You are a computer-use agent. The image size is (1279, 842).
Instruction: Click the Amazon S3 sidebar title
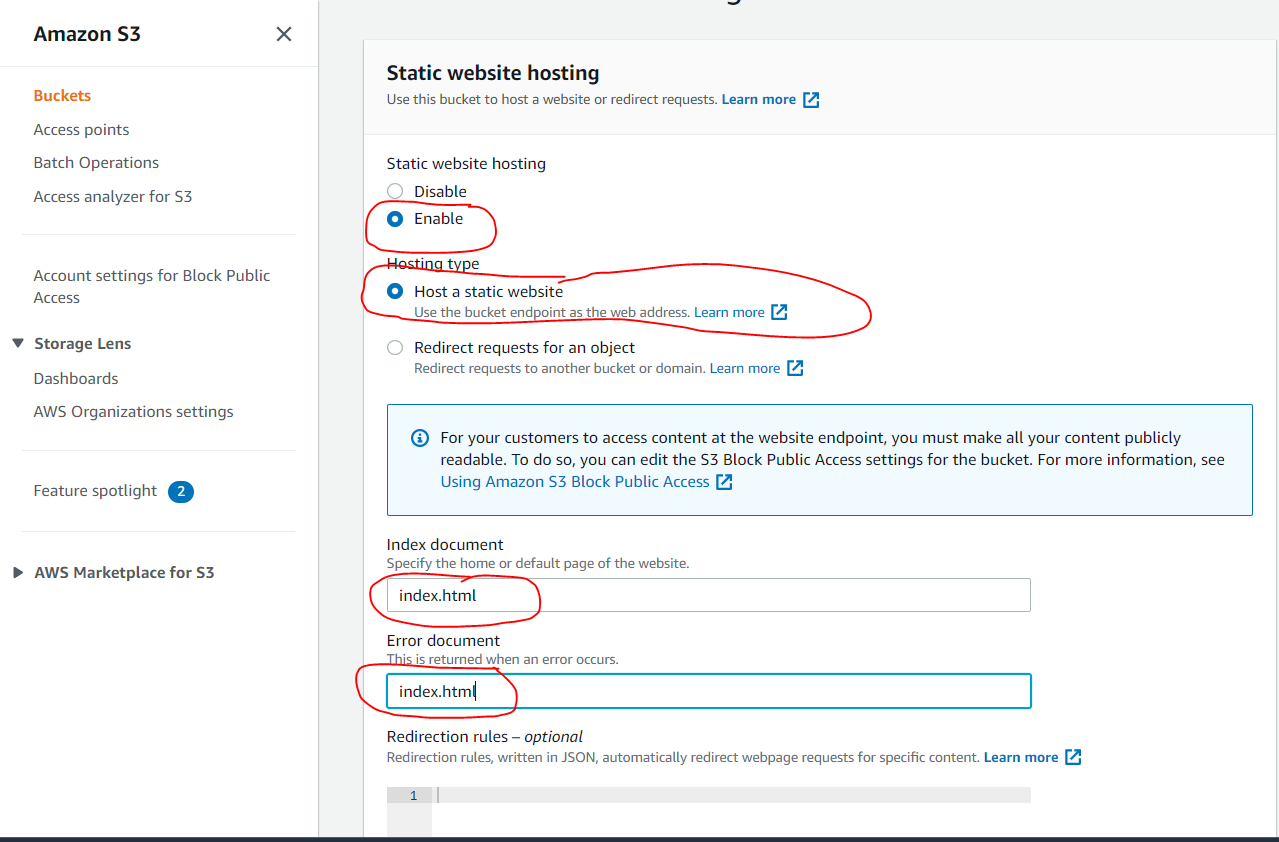87,34
